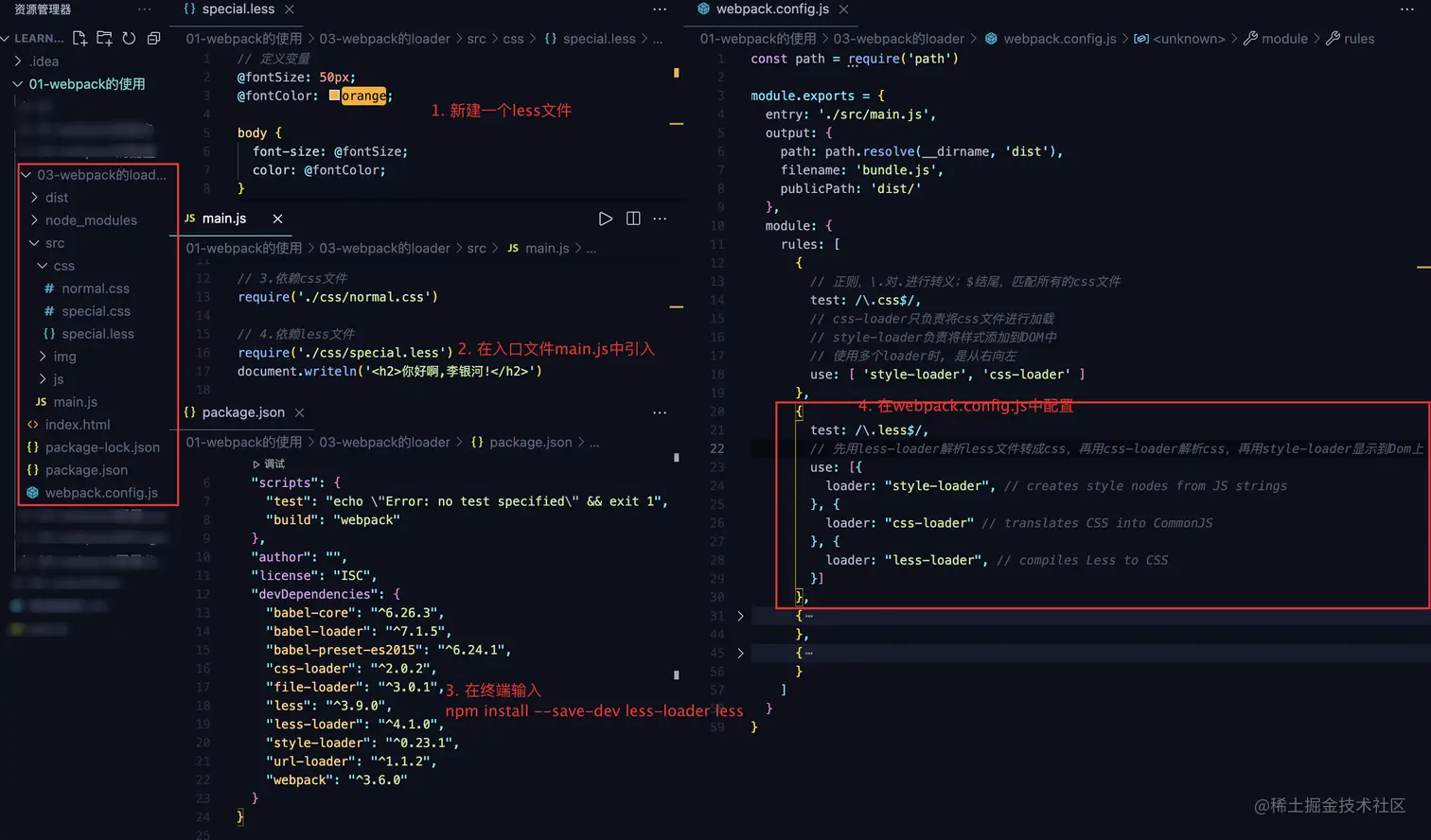The height and width of the screenshot is (840, 1431).
Task: Open normal.css in explorer
Action: tap(96, 289)
